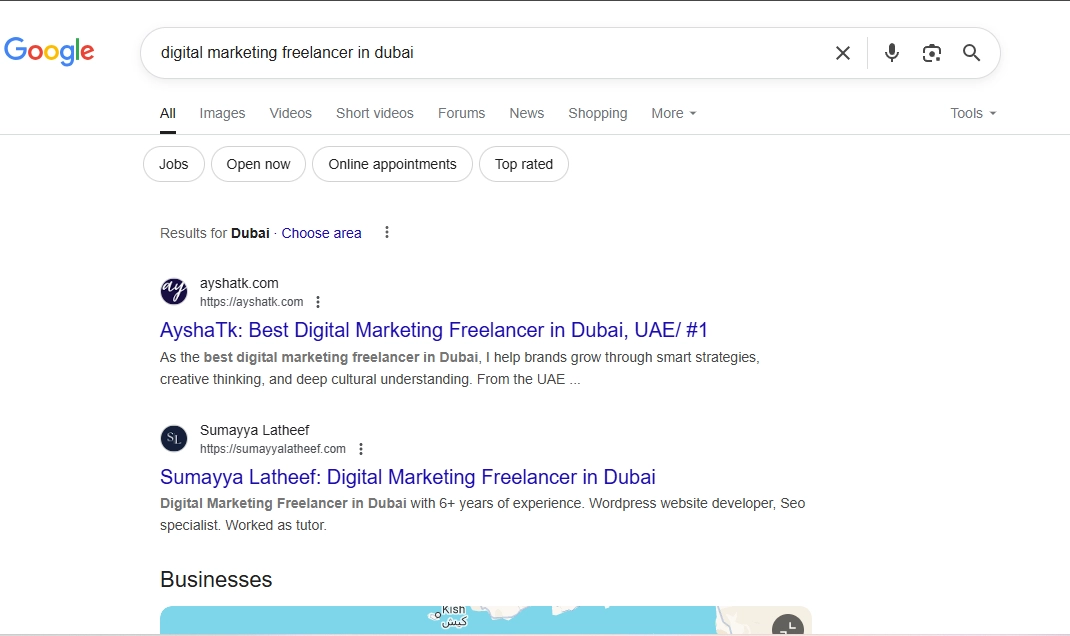
Task: Focus the search query input field
Action: [x=491, y=53]
